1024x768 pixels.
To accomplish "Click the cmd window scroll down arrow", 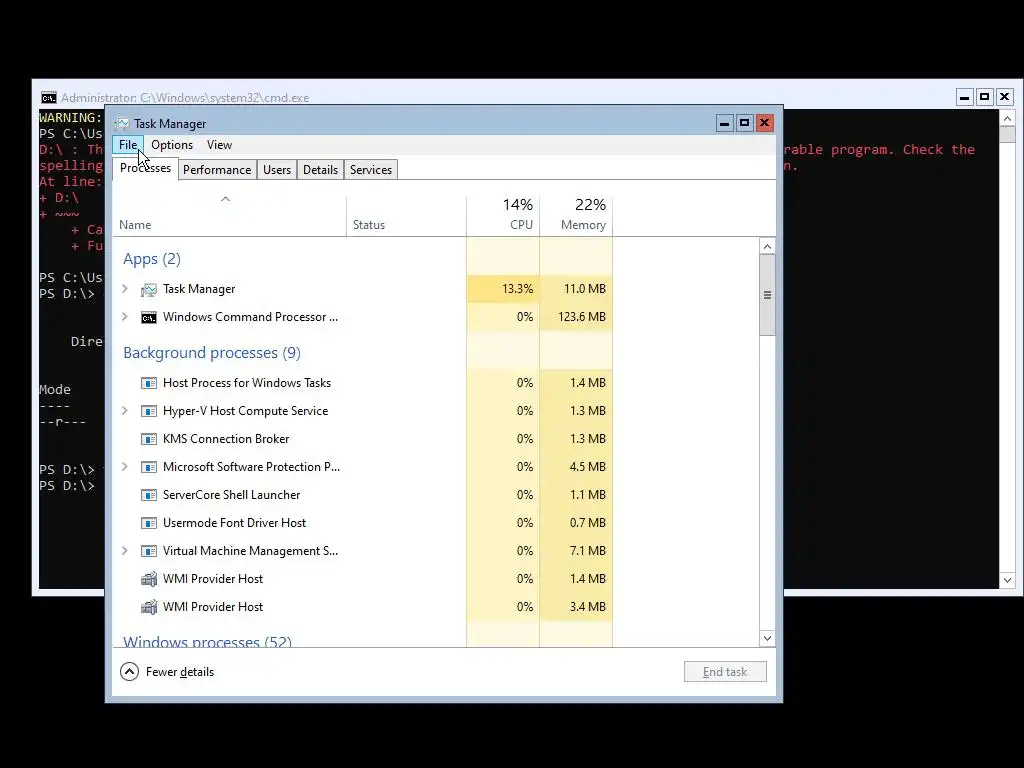I will (x=1007, y=580).
